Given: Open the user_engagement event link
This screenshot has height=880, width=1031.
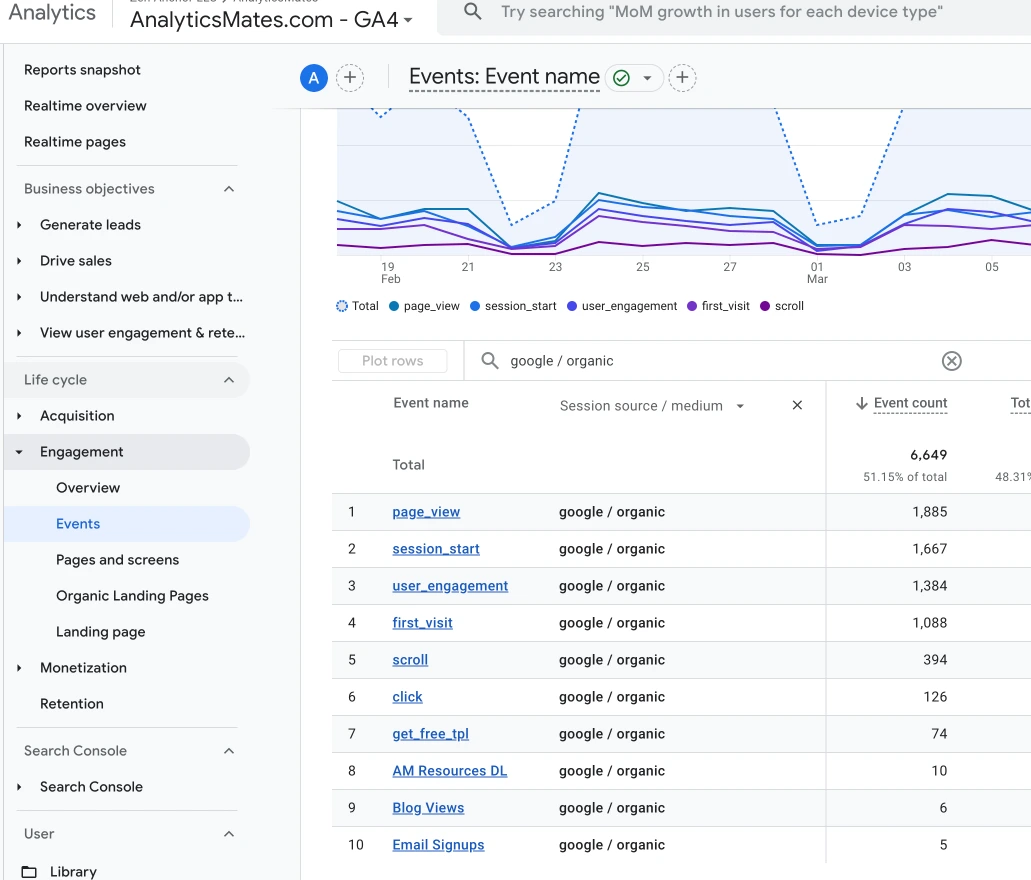Looking at the screenshot, I should (x=450, y=585).
